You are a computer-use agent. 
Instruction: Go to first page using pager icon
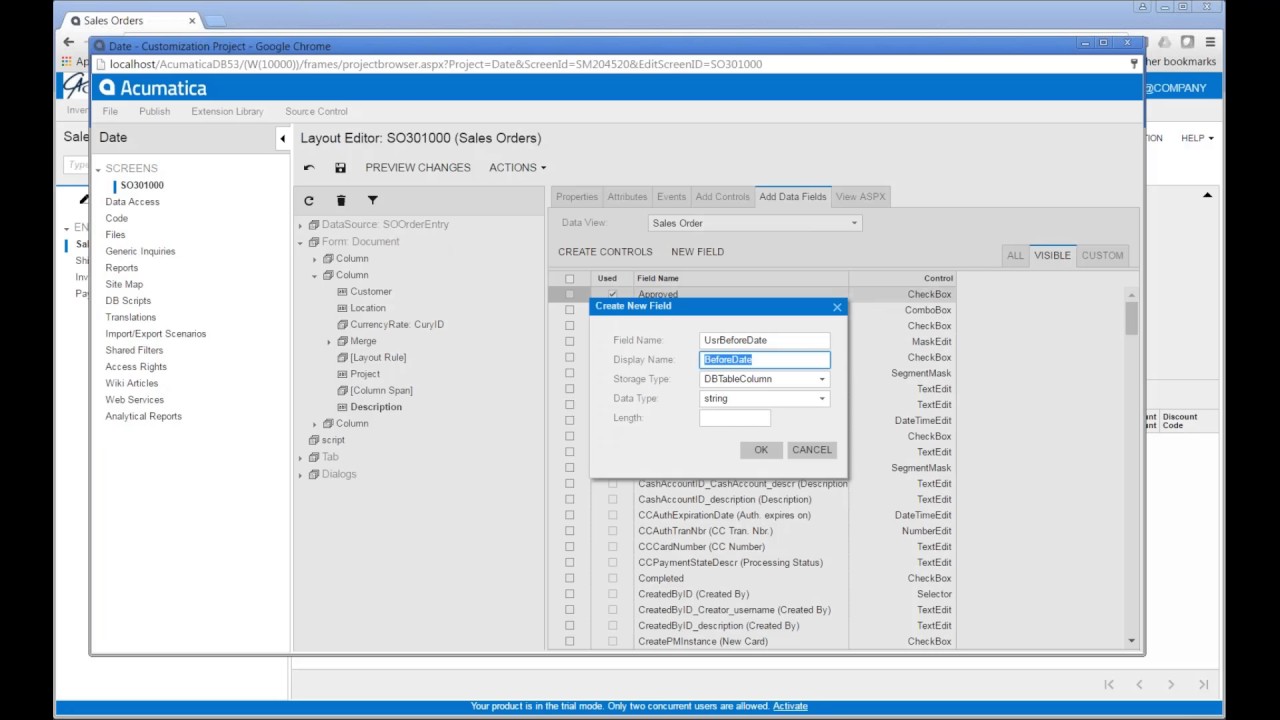[x=1109, y=684]
